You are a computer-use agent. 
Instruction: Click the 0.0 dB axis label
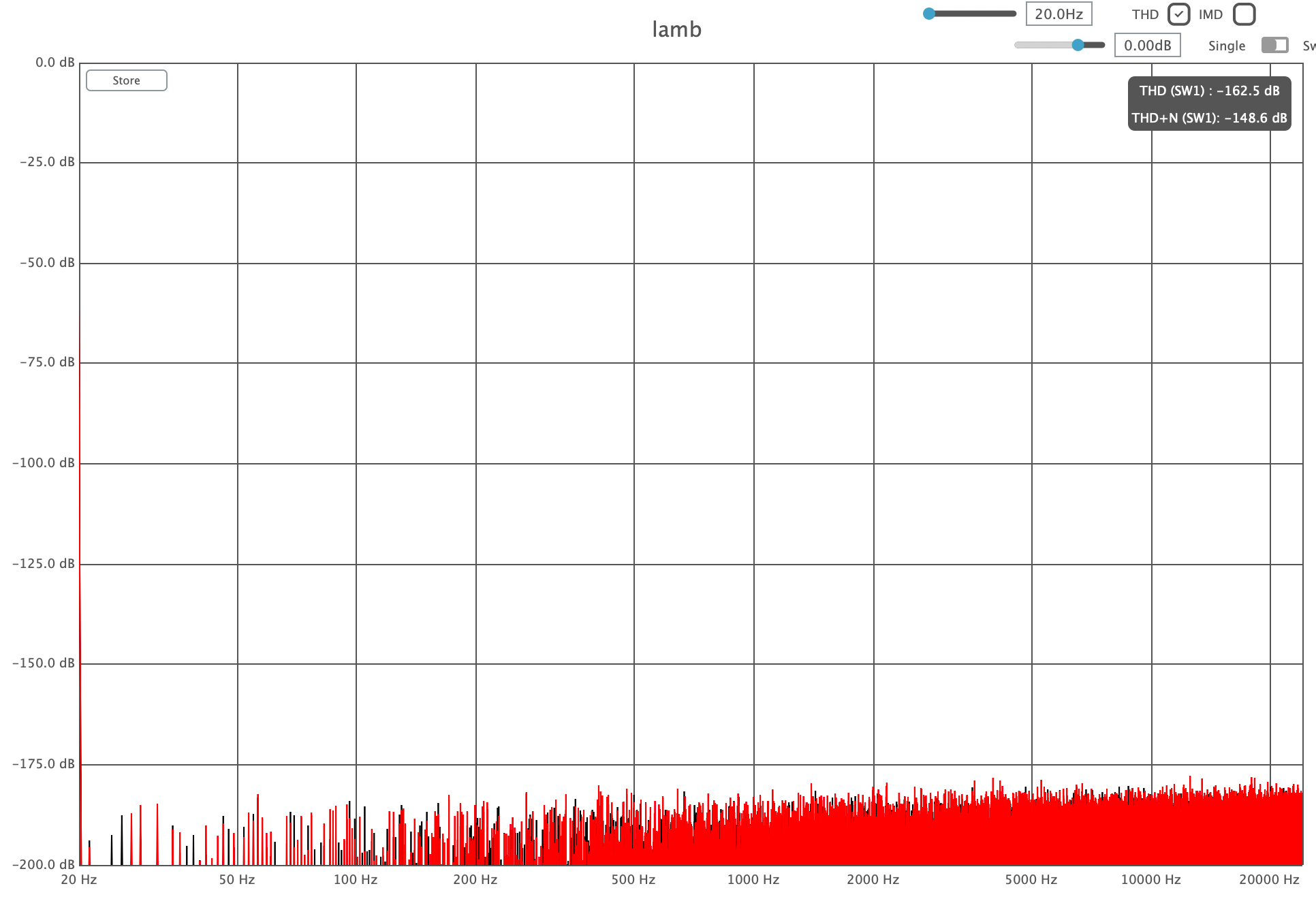click(x=54, y=63)
